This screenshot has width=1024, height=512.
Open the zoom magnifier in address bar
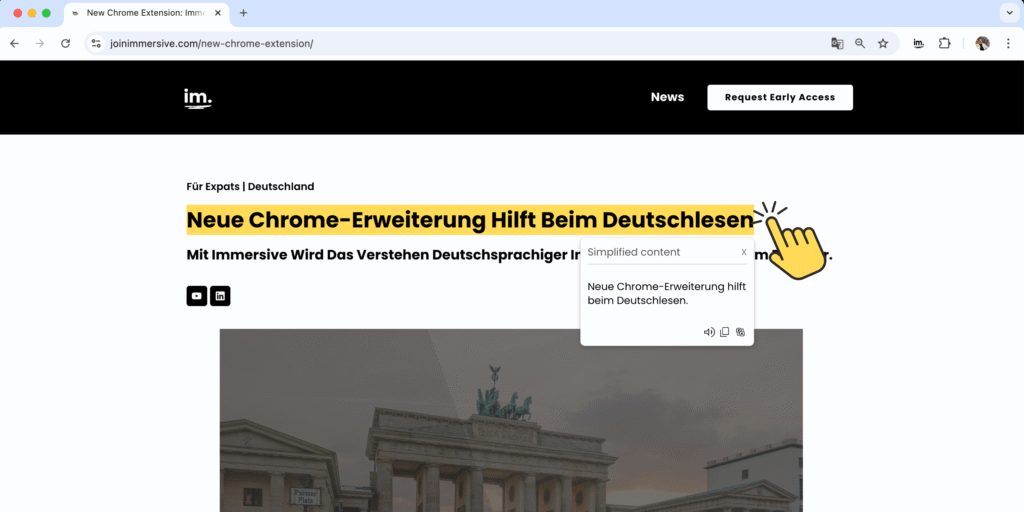[x=860, y=43]
